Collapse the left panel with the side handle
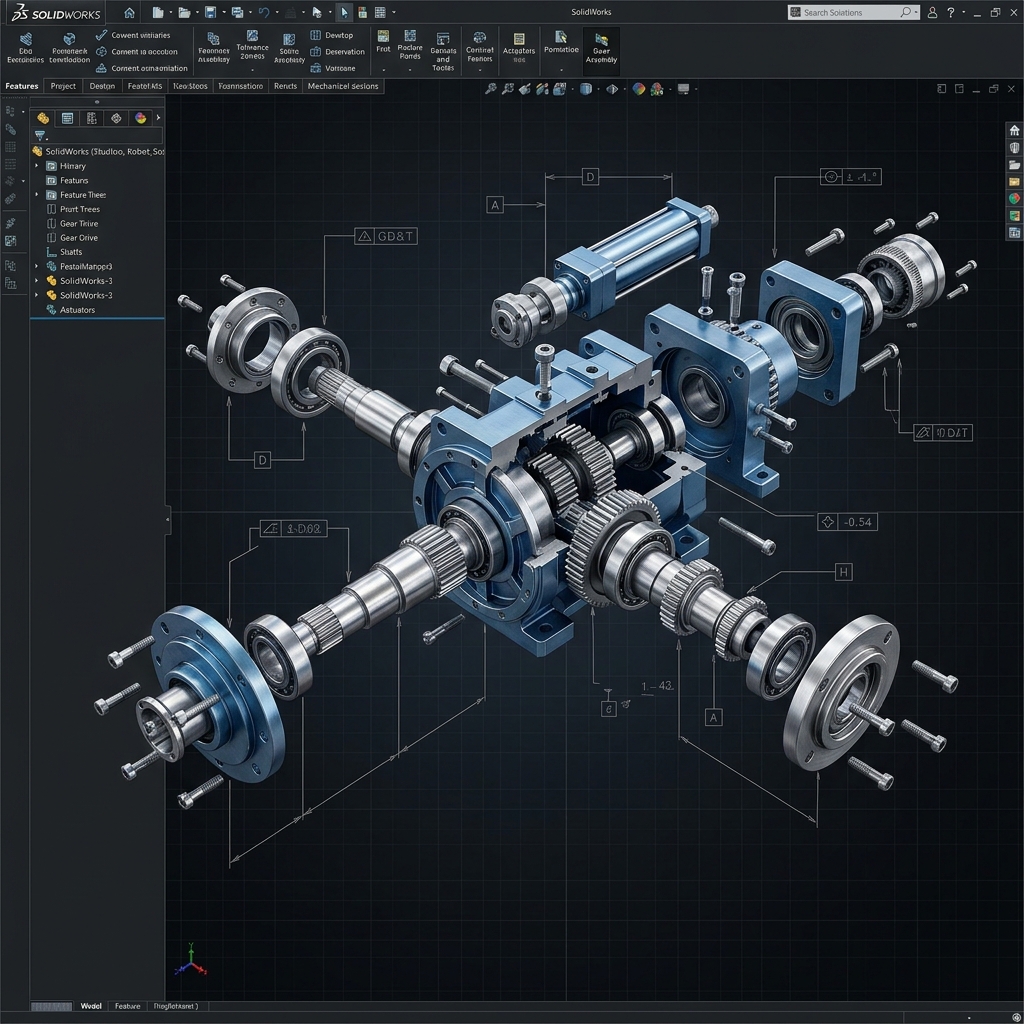The width and height of the screenshot is (1024, 1024). (168, 520)
